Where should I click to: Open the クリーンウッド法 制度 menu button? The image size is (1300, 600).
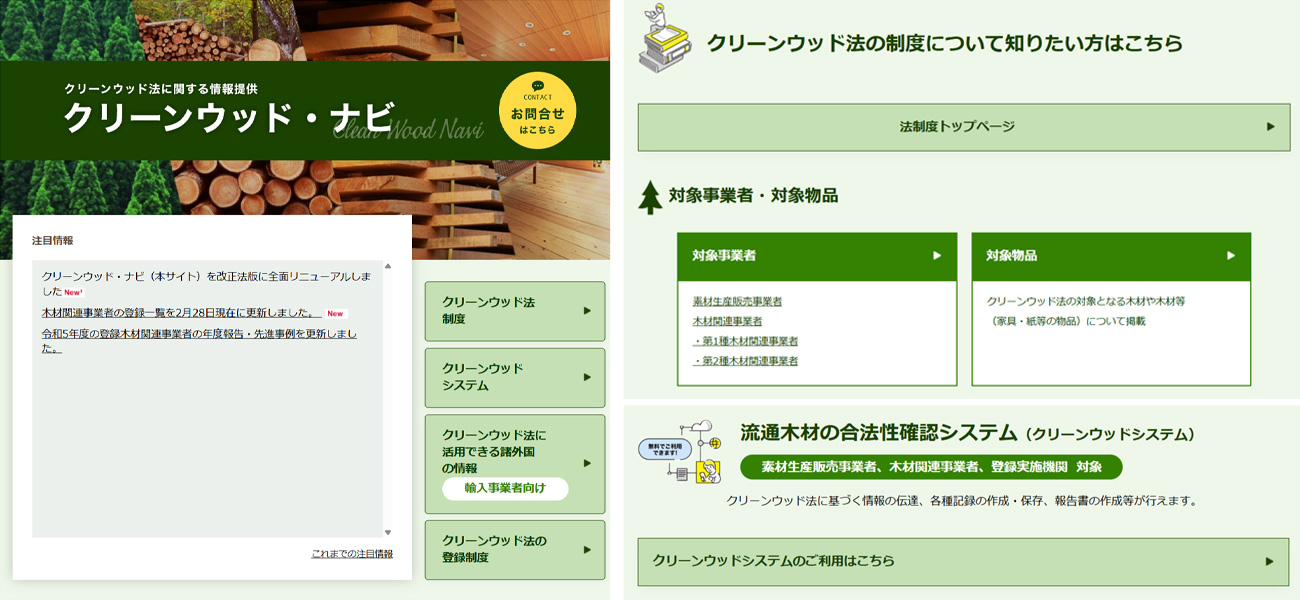point(515,311)
